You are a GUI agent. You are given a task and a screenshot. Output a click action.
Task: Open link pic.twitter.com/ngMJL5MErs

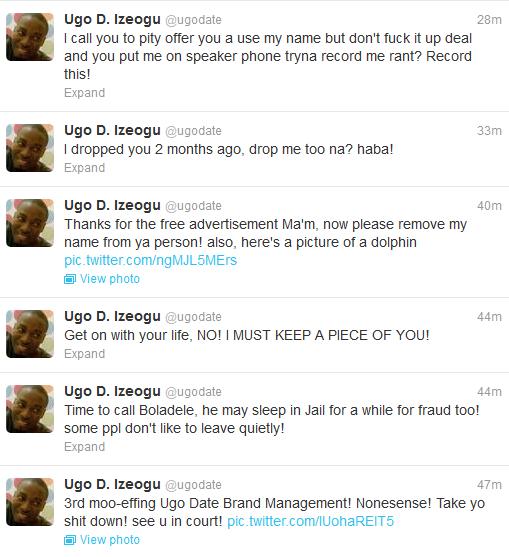tap(151, 260)
